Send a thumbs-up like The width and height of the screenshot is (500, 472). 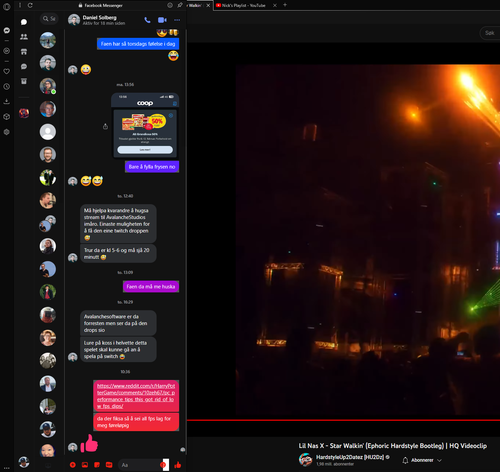178,465
